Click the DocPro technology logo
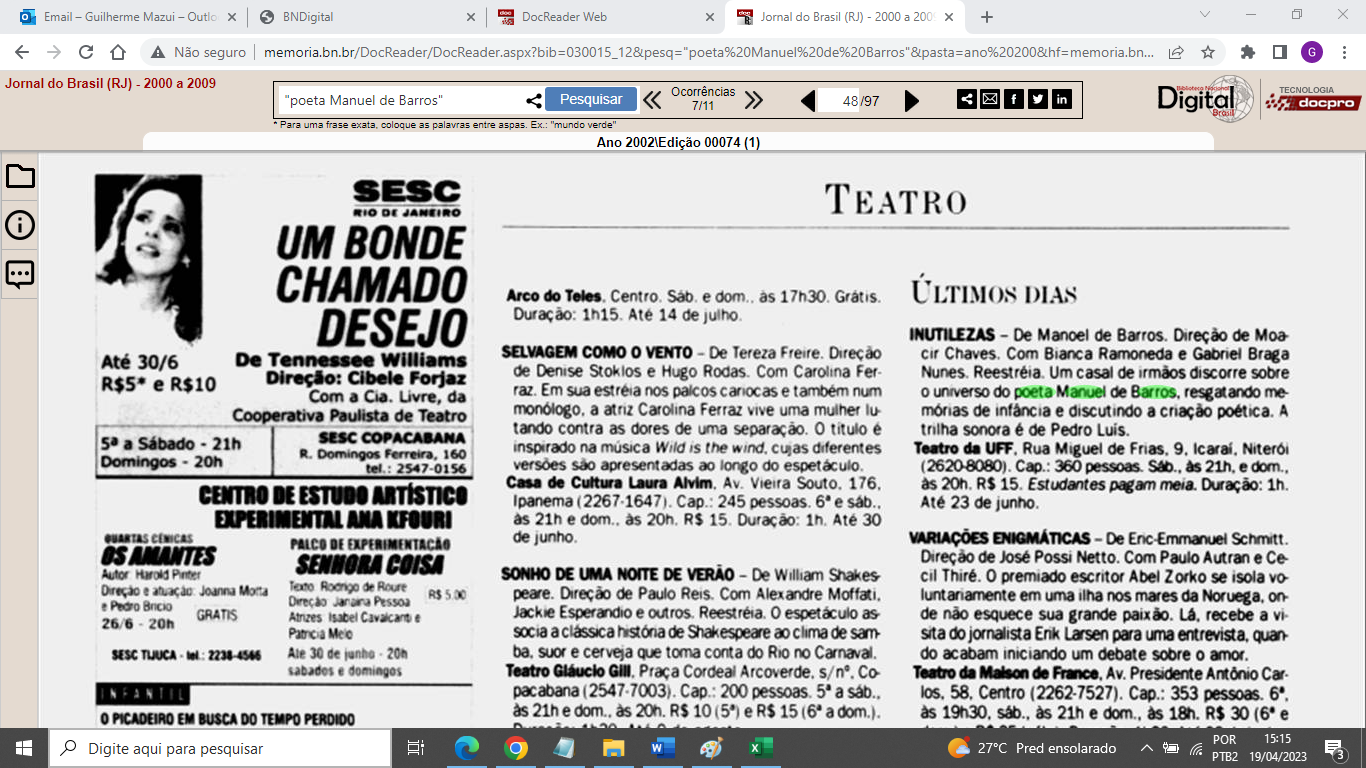1366x768 pixels. (1311, 98)
